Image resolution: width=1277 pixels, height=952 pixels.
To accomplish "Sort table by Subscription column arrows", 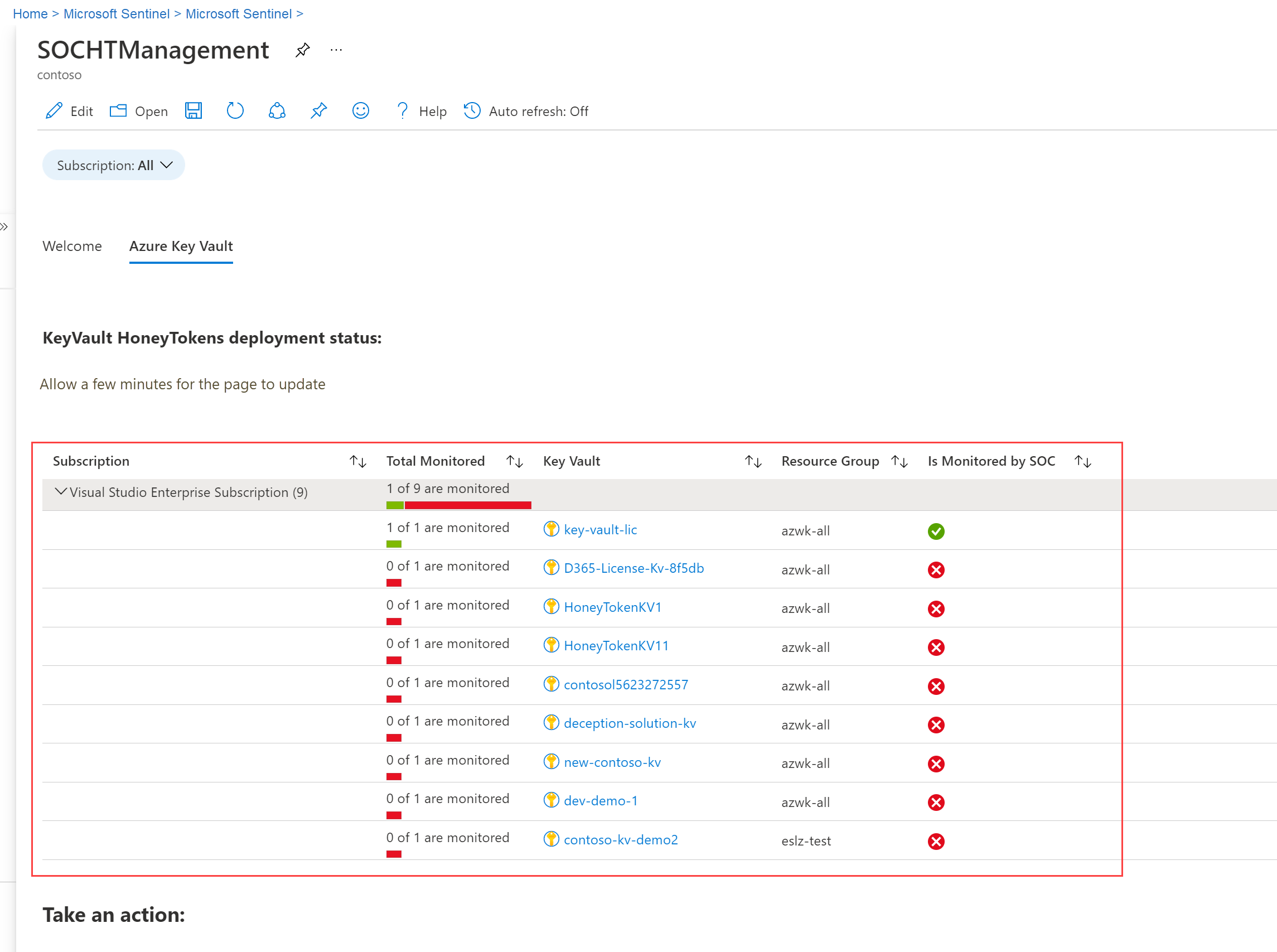I will coord(358,461).
